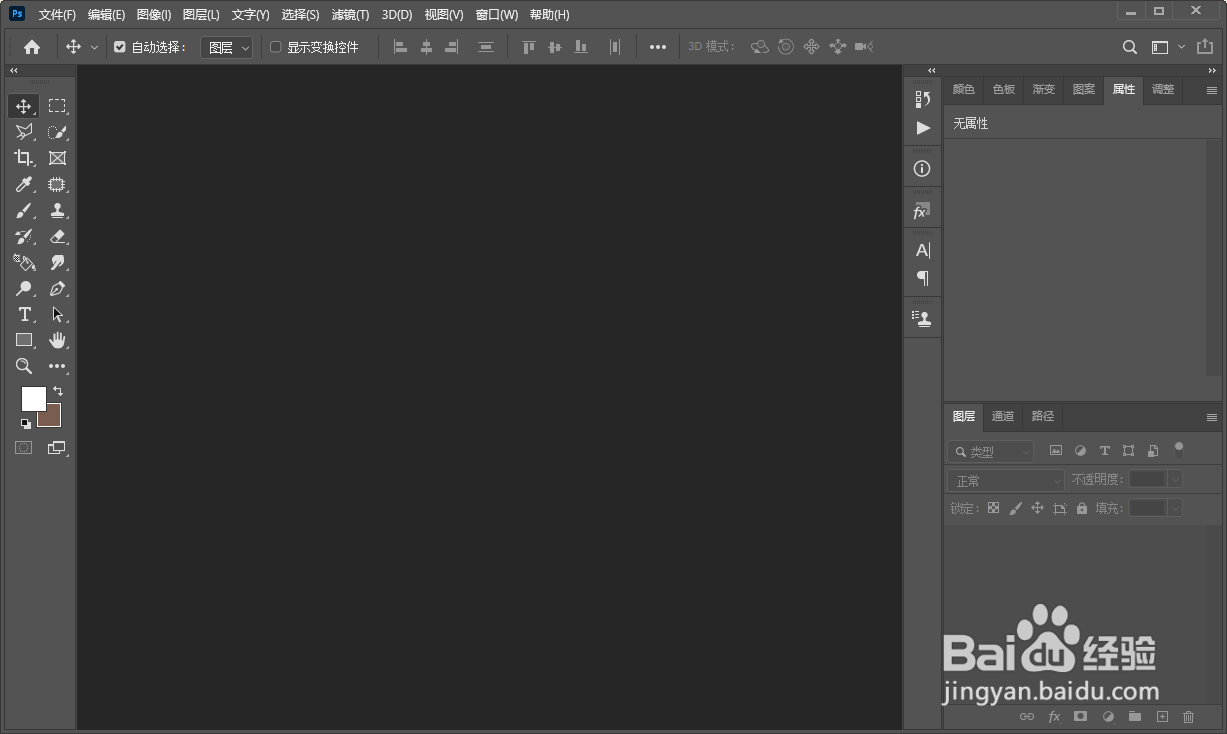Click the delete layer trash icon
Screen dimensions: 1227x734
pos(1188,716)
